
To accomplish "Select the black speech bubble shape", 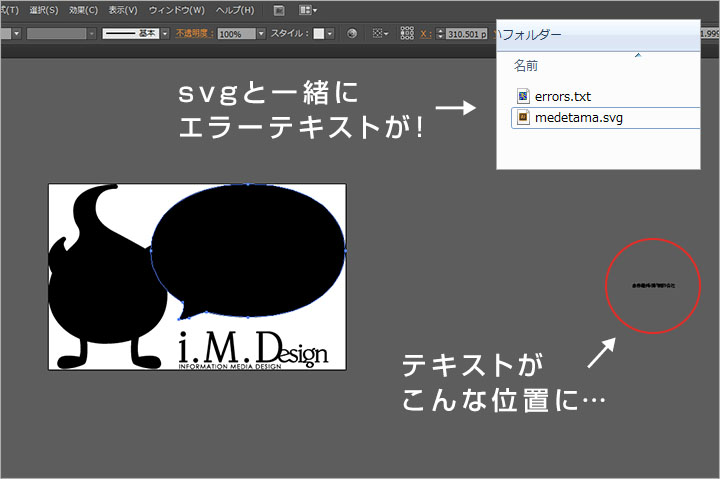I will pos(248,251).
